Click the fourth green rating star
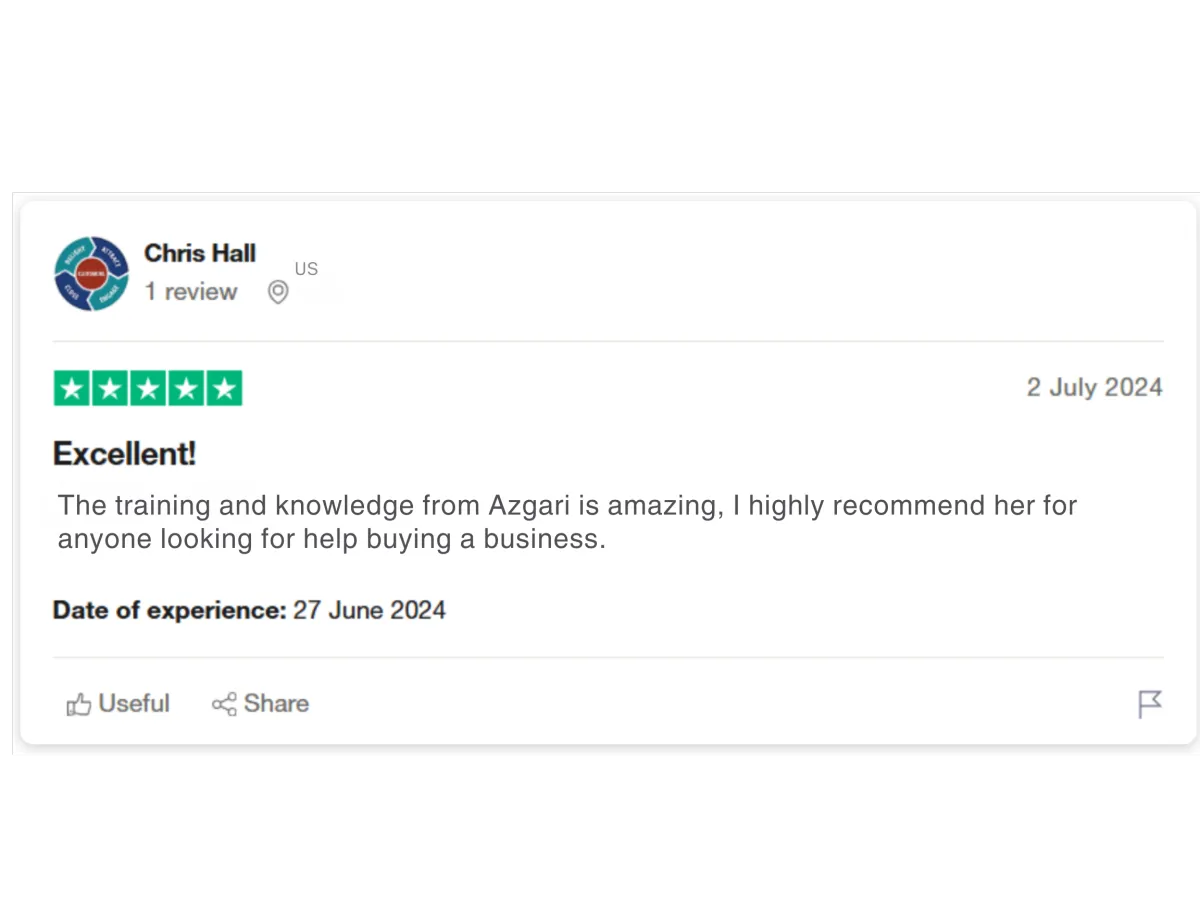1200x900 pixels. [186, 388]
